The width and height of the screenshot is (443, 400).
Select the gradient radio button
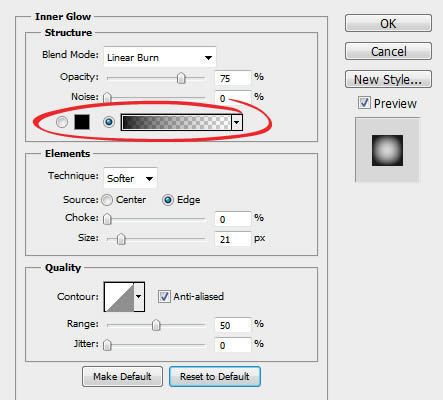pyautogui.click(x=109, y=122)
